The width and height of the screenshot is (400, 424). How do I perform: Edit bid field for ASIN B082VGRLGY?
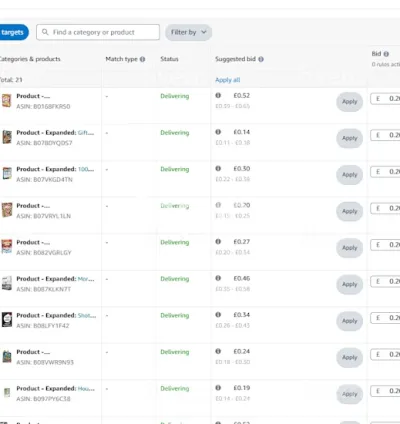click(385, 245)
